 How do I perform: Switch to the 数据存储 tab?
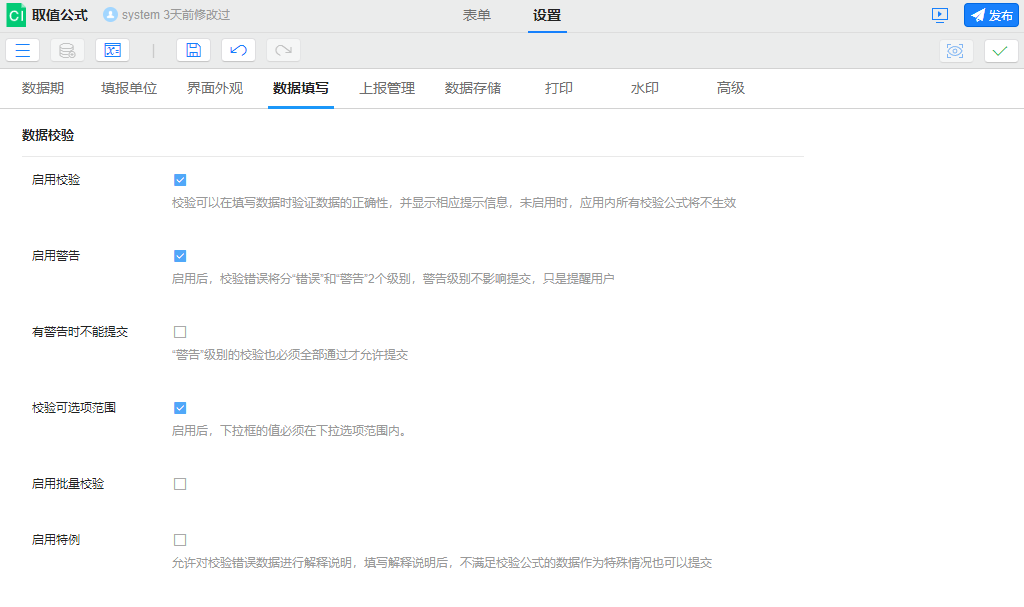click(x=471, y=88)
